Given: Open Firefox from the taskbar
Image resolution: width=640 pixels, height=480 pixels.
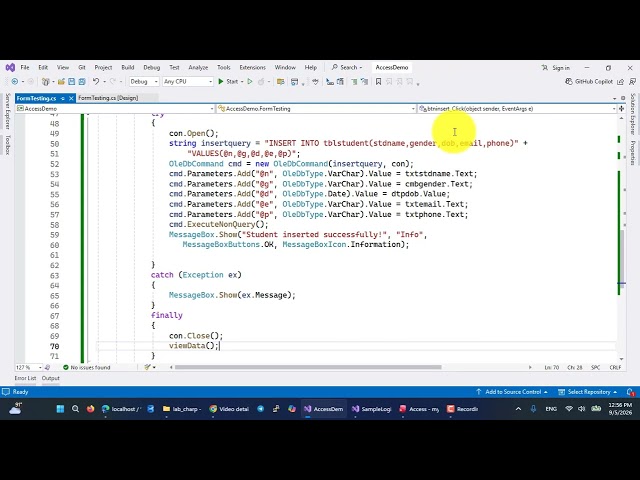Looking at the screenshot, I should 91,409.
